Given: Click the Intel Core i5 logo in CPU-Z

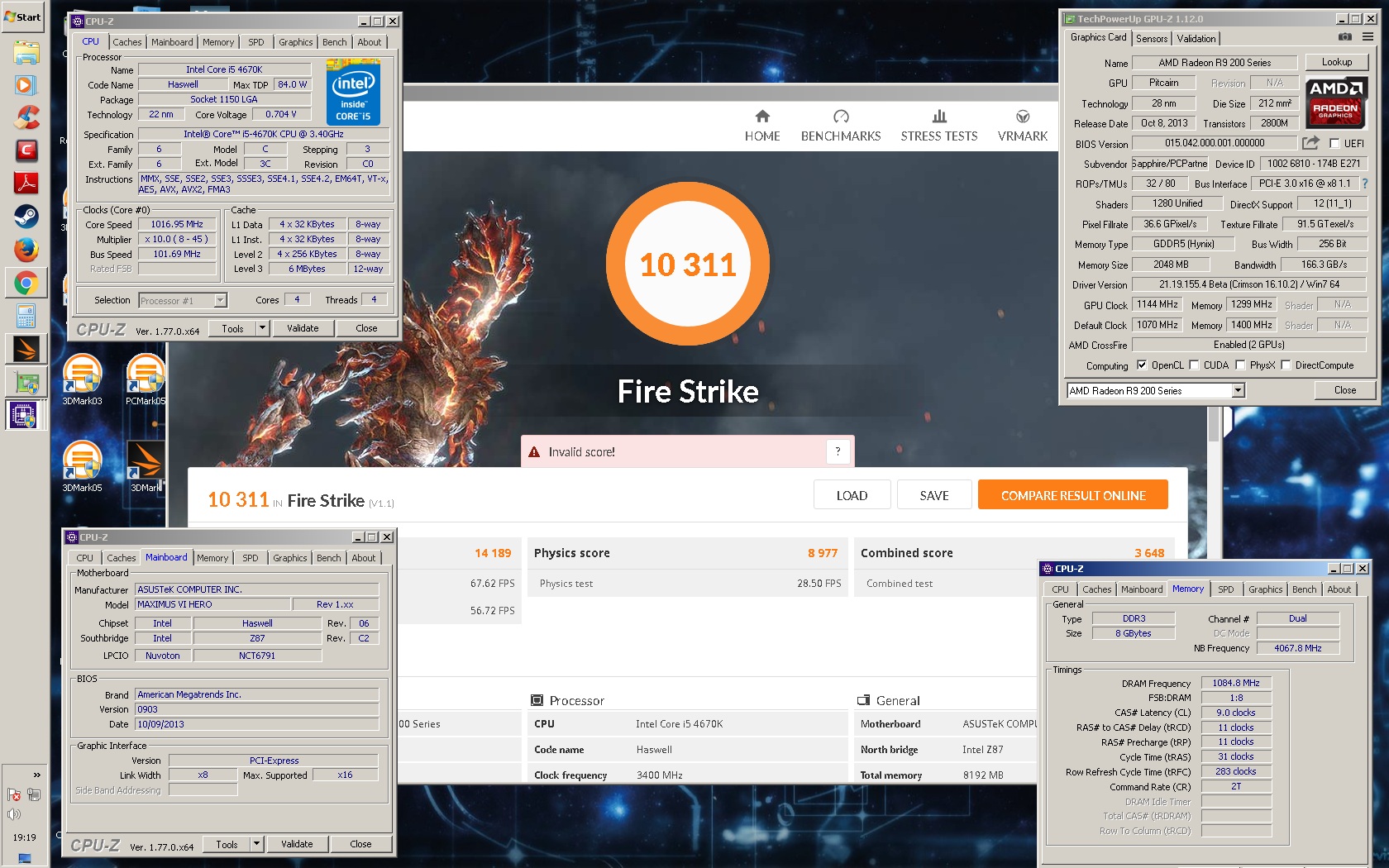Looking at the screenshot, I should (353, 92).
